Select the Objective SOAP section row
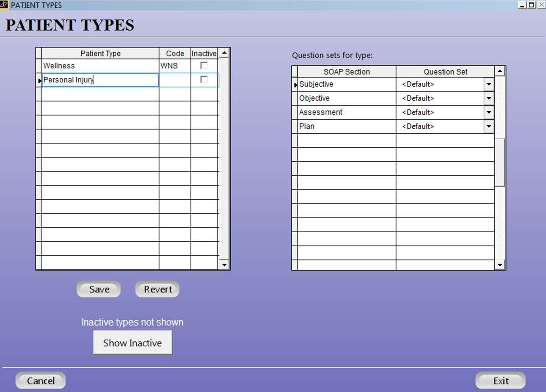546x392 pixels. (347, 98)
